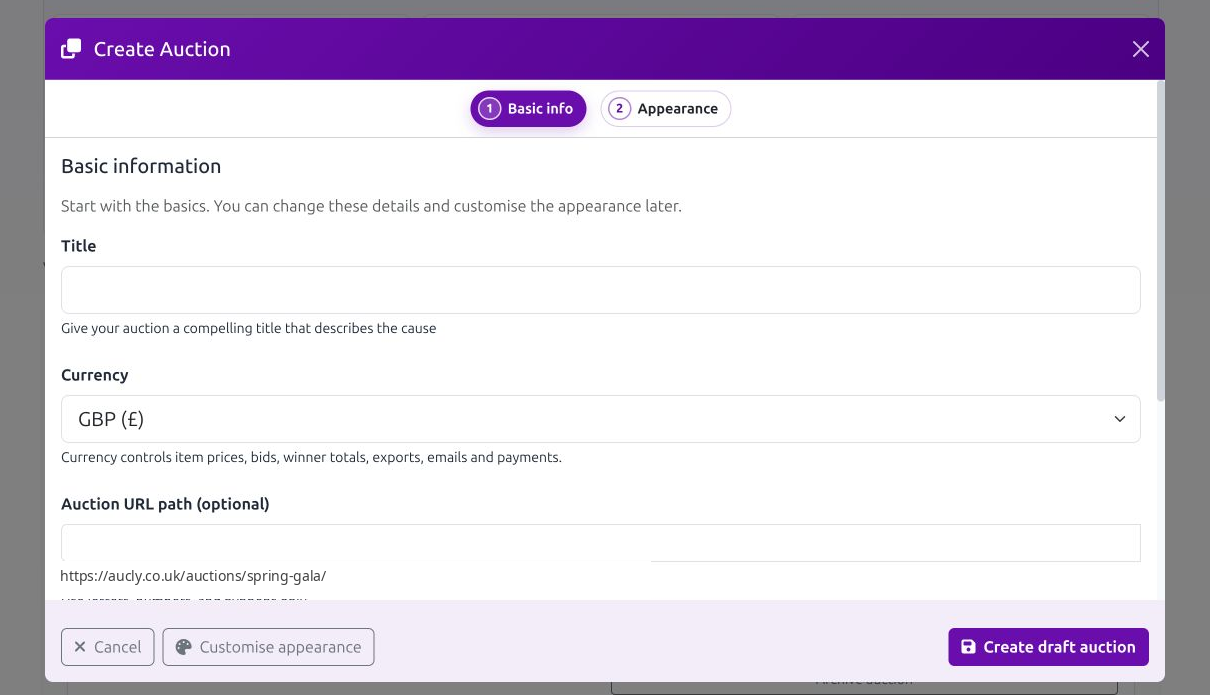The height and width of the screenshot is (695, 1210).
Task: Focus the Auction URL path field
Action: click(x=600, y=543)
